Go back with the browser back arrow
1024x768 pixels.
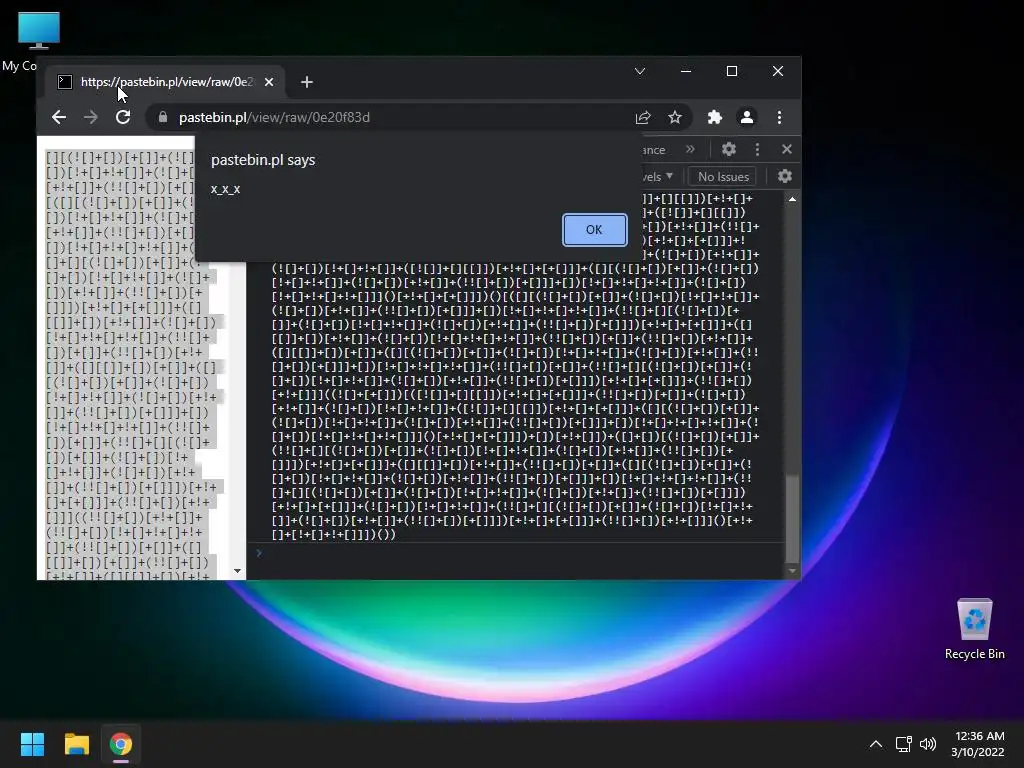(59, 118)
